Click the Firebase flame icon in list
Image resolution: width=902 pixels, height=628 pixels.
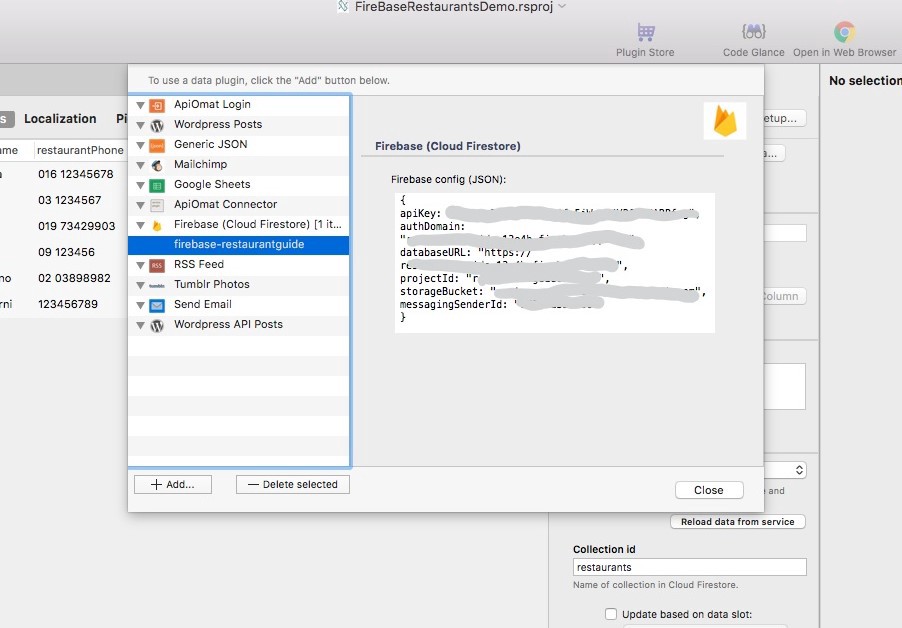coord(157,225)
